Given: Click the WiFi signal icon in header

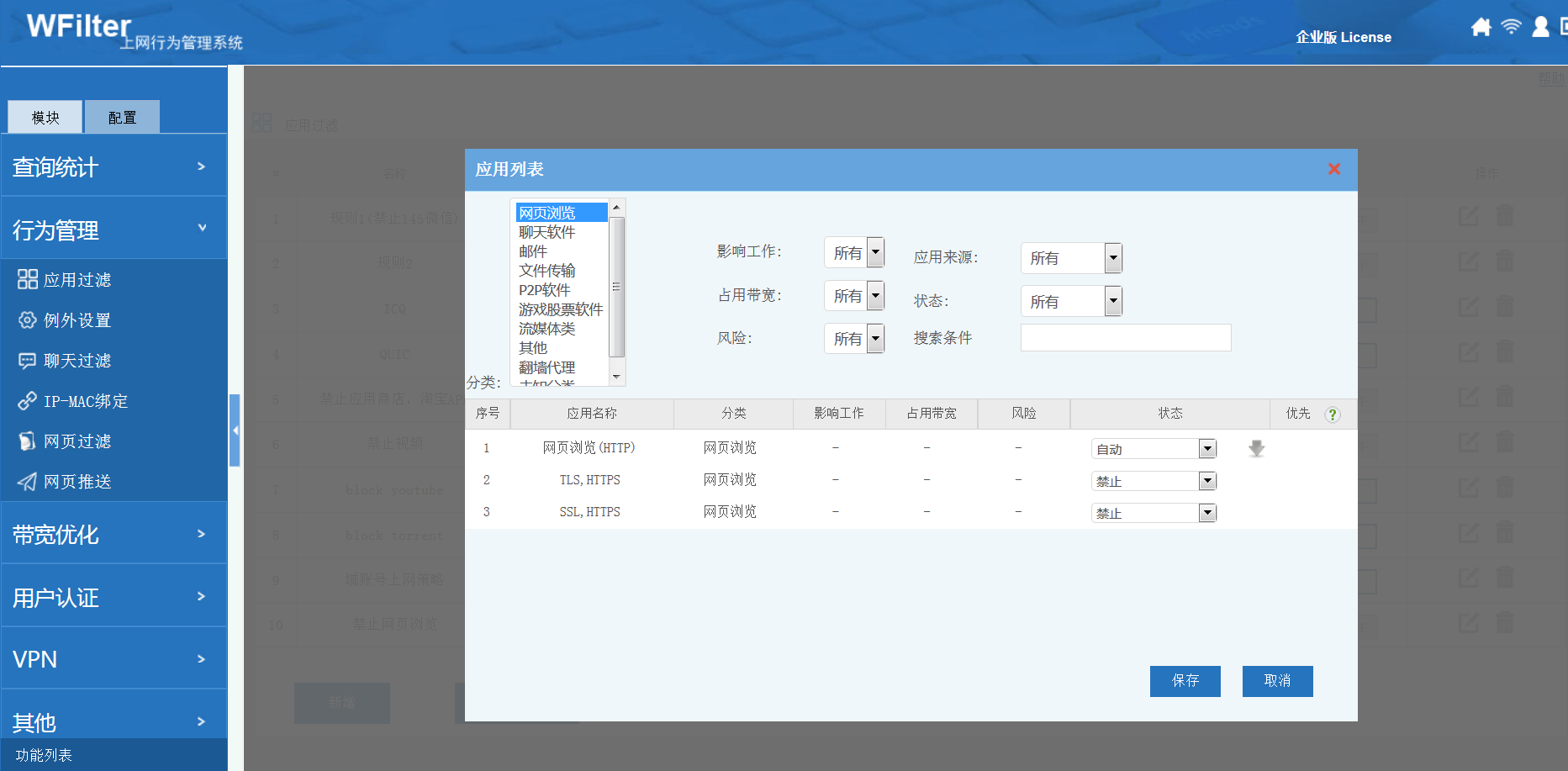Looking at the screenshot, I should coord(1511,27).
